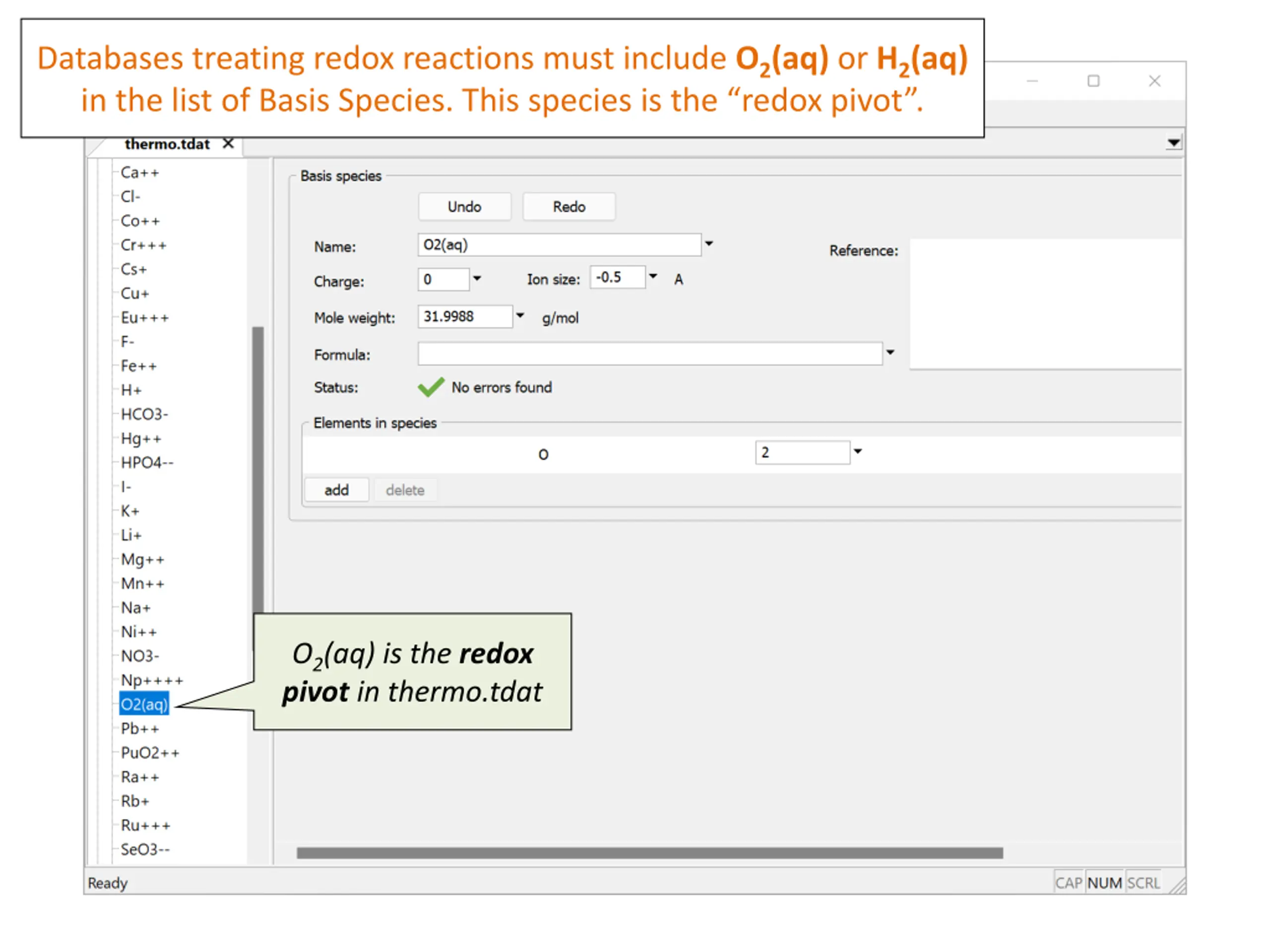Click the Undo button
Screen dimensions: 1270x952
coord(464,207)
